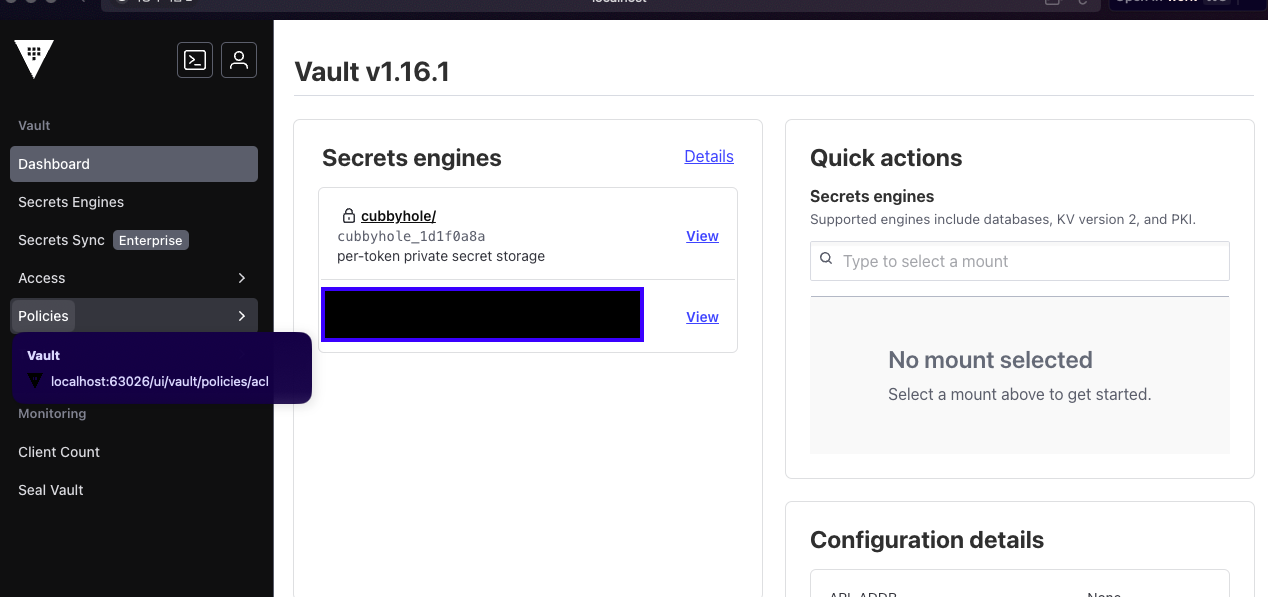Click the localhost policies URL tooltip

pos(161,368)
